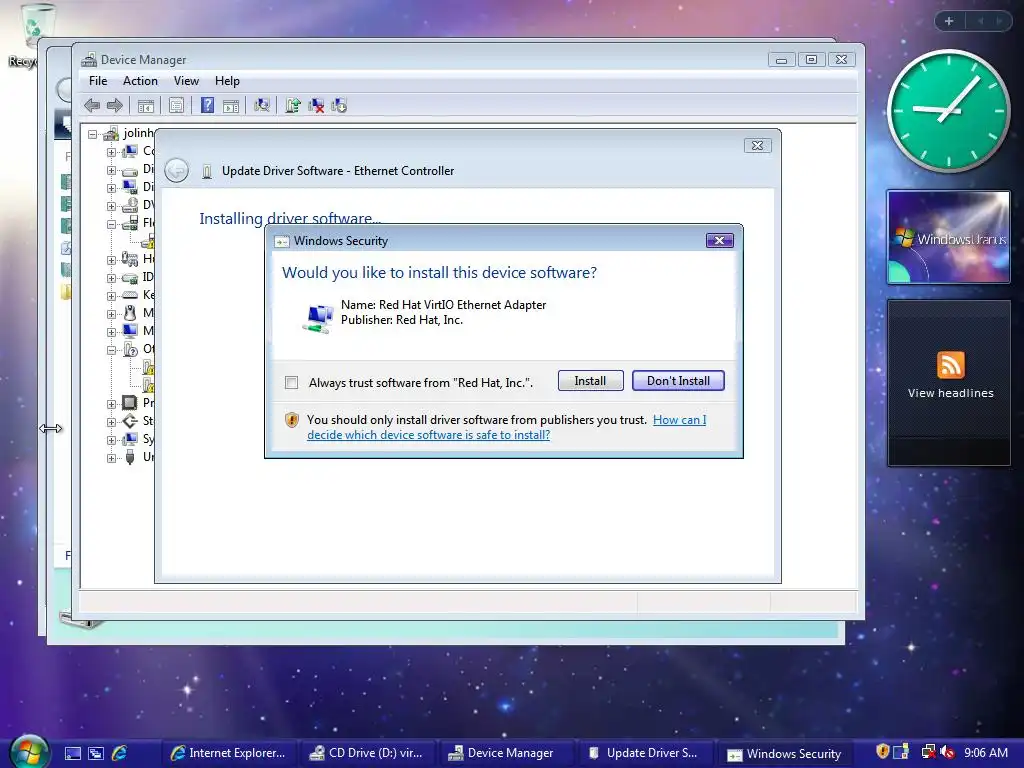Click the network adapter icon in Windows Security dialog
The image size is (1024, 768).
(x=319, y=319)
